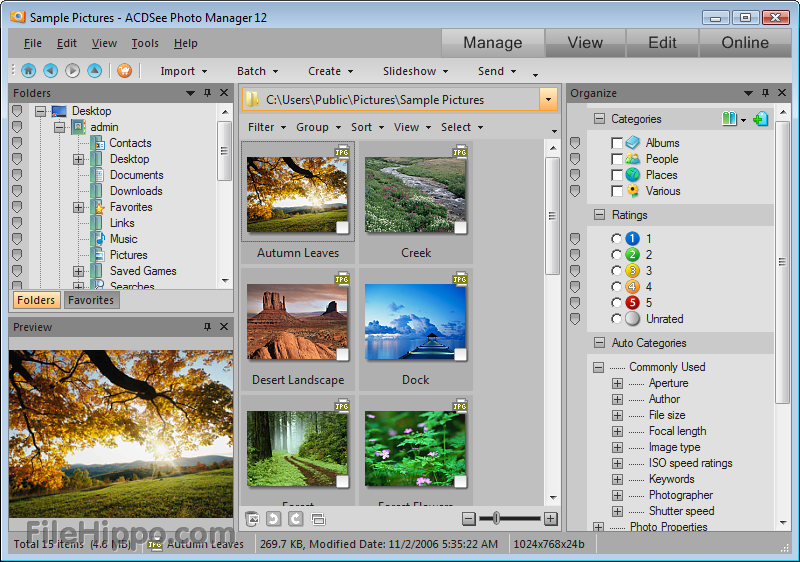Click the Up one level arrow
The width and height of the screenshot is (800, 562).
pos(94,70)
